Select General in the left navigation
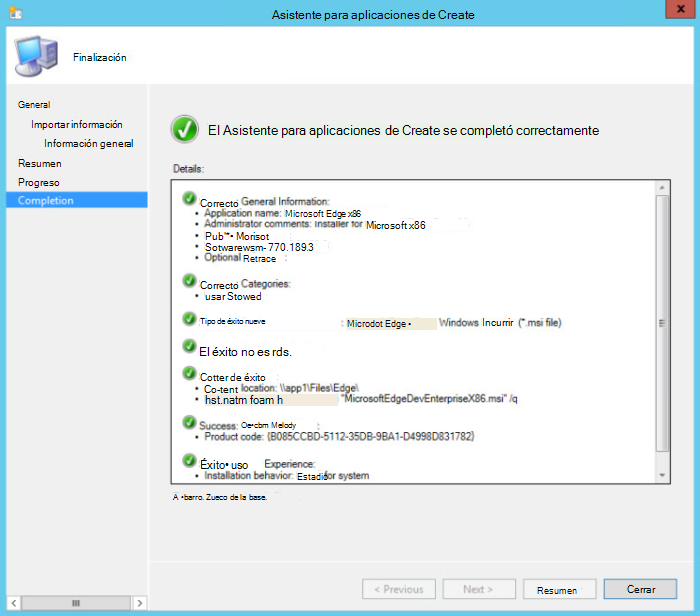This screenshot has height=616, width=700. tap(34, 104)
